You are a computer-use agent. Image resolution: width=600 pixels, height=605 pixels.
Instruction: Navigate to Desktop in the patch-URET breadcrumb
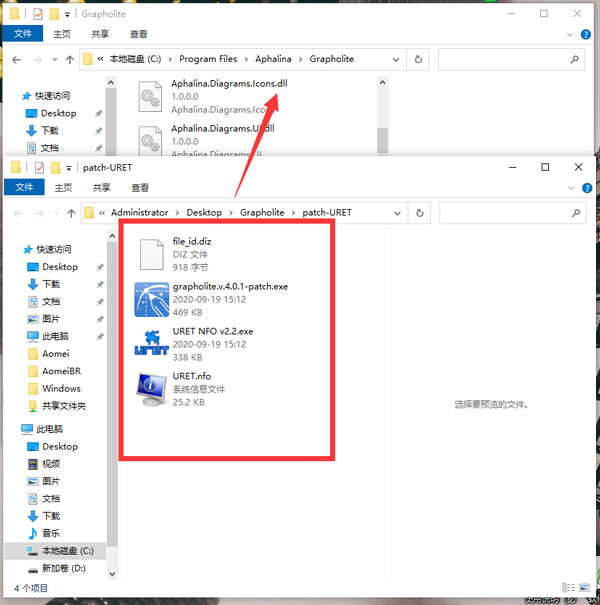click(204, 213)
